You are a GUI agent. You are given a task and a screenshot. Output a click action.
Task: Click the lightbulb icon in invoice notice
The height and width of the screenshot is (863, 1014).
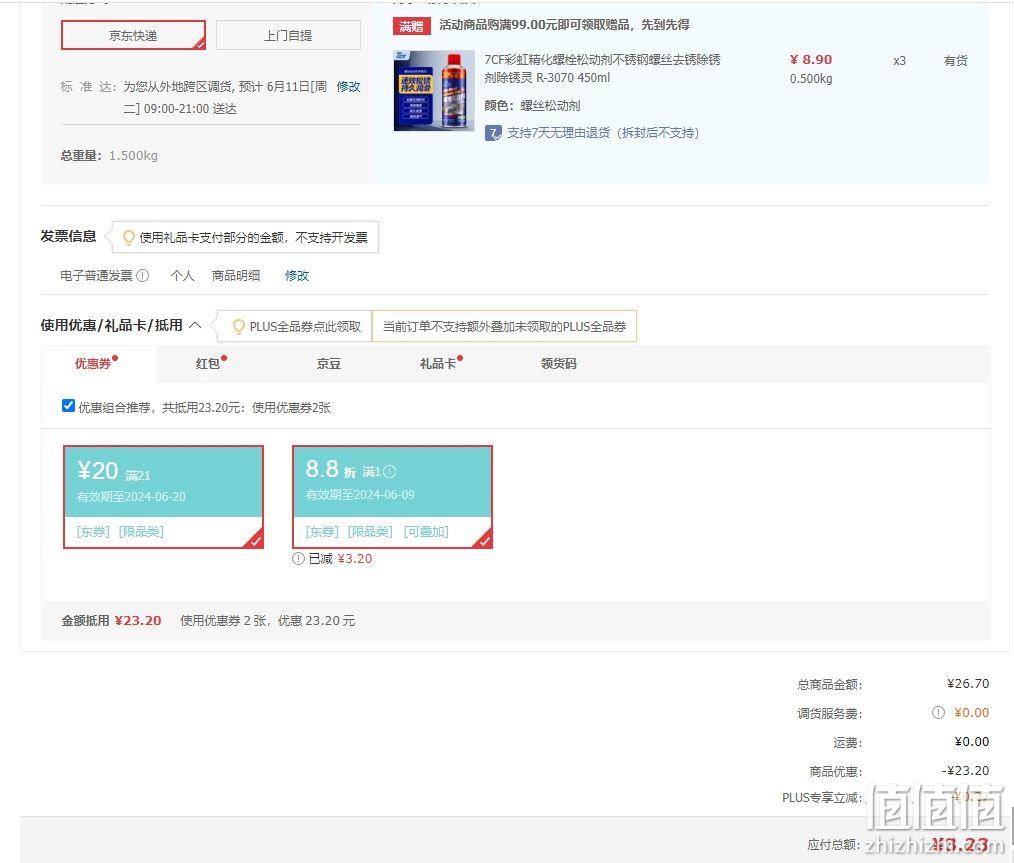point(129,238)
